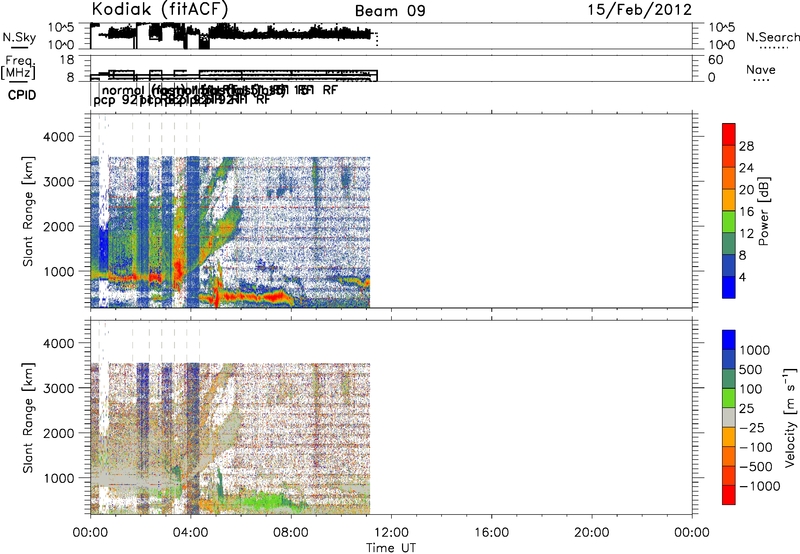Click the 'N.Search' legend label
This screenshot has height=554, width=800.
(772, 37)
